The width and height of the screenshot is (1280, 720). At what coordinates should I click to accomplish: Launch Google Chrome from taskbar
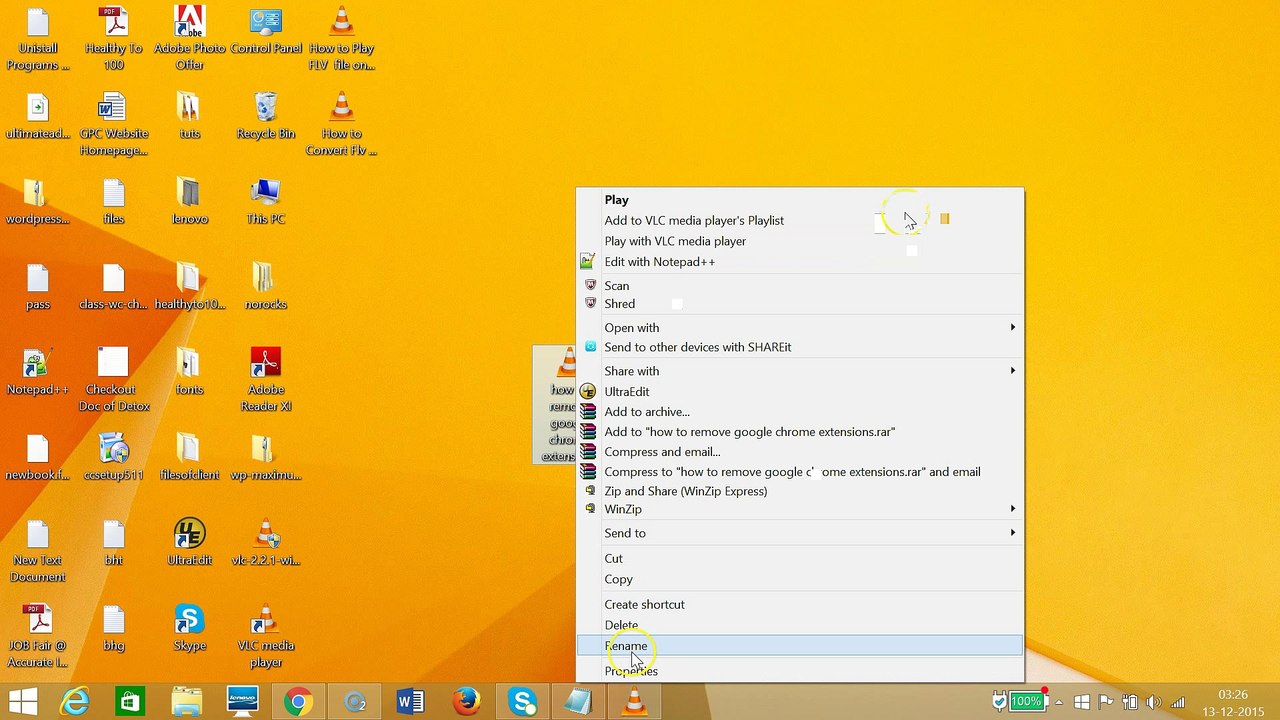point(297,702)
